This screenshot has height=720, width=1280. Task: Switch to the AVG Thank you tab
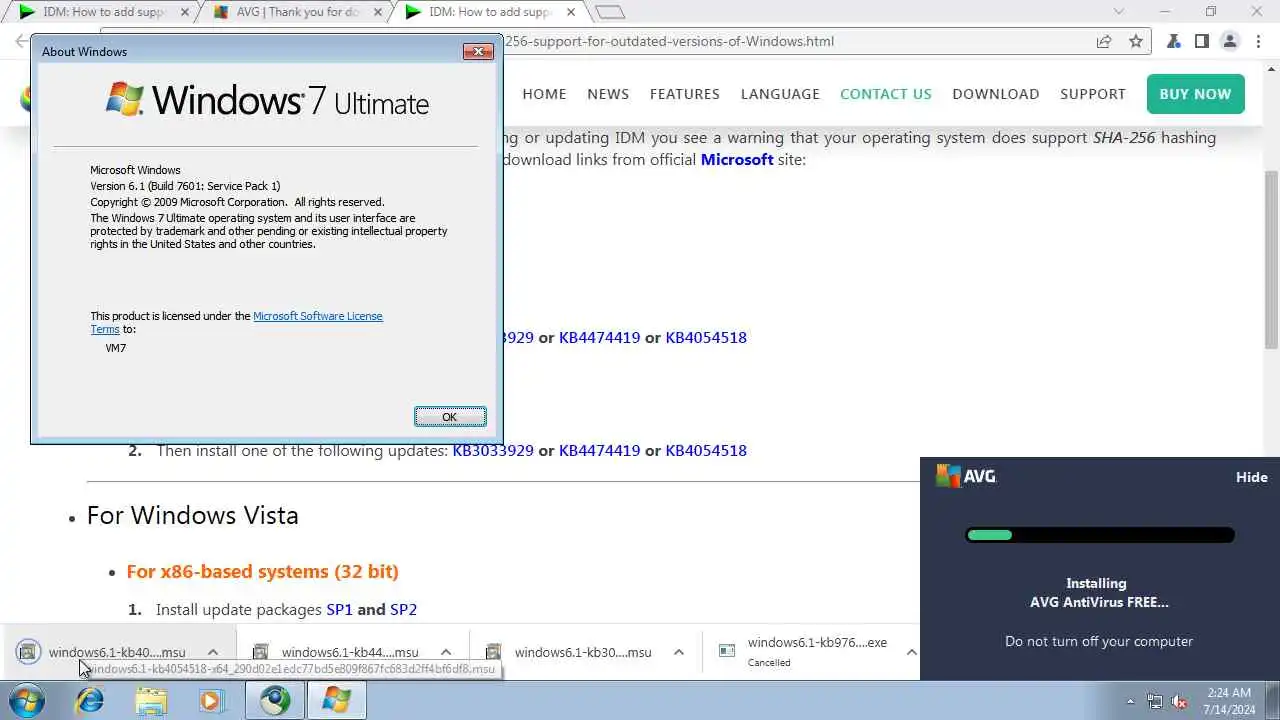[x=298, y=12]
